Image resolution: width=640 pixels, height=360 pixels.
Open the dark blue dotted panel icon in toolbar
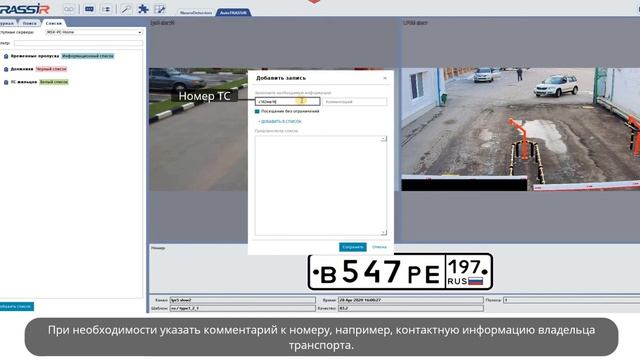[89, 9]
